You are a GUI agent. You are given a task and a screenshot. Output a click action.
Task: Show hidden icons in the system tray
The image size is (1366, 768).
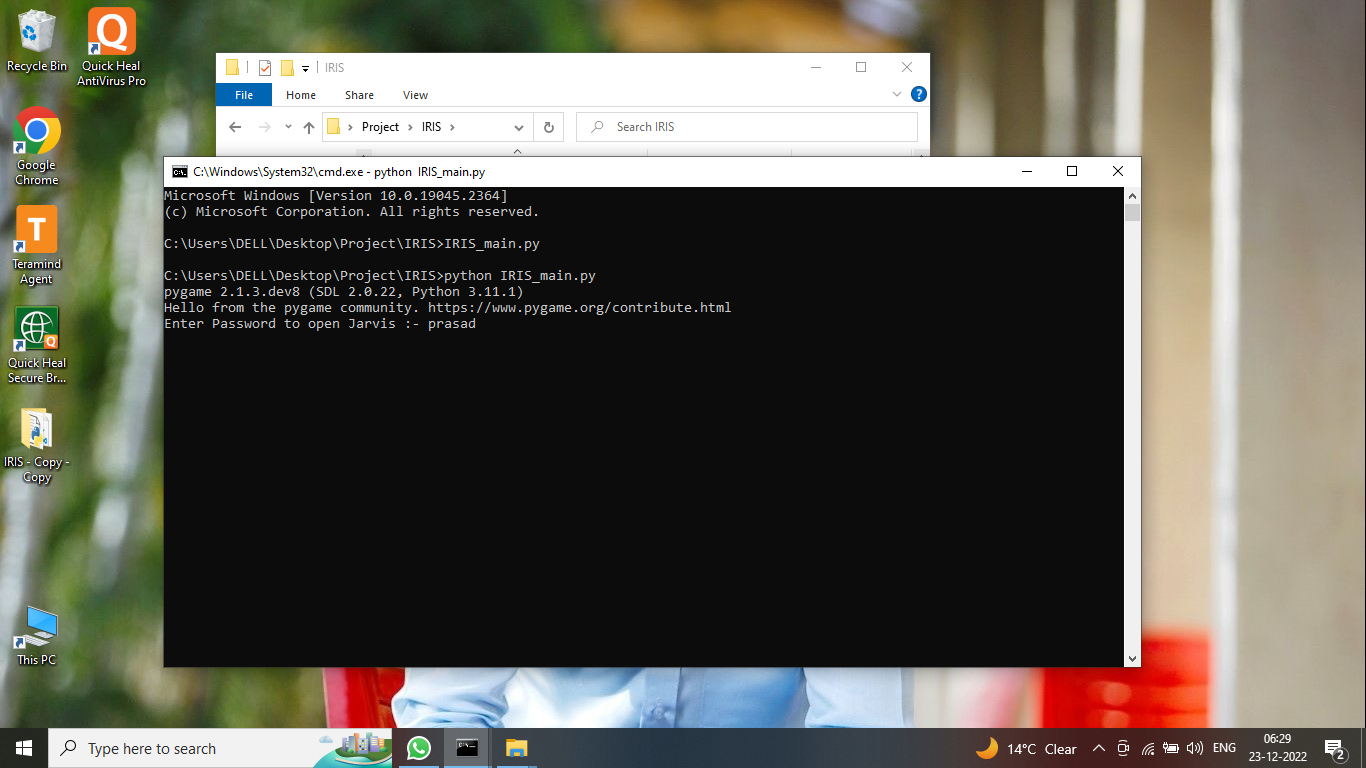click(x=1098, y=748)
